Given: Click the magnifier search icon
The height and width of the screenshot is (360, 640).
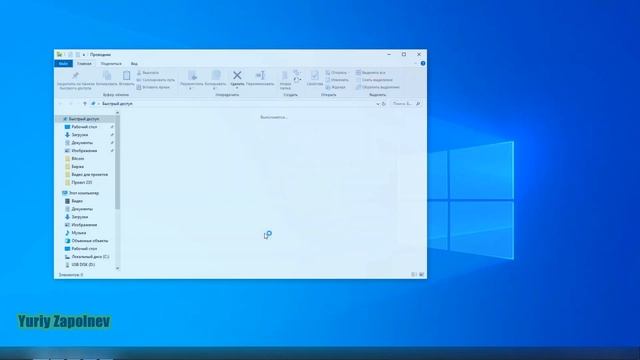Looking at the screenshot, I should point(418,104).
